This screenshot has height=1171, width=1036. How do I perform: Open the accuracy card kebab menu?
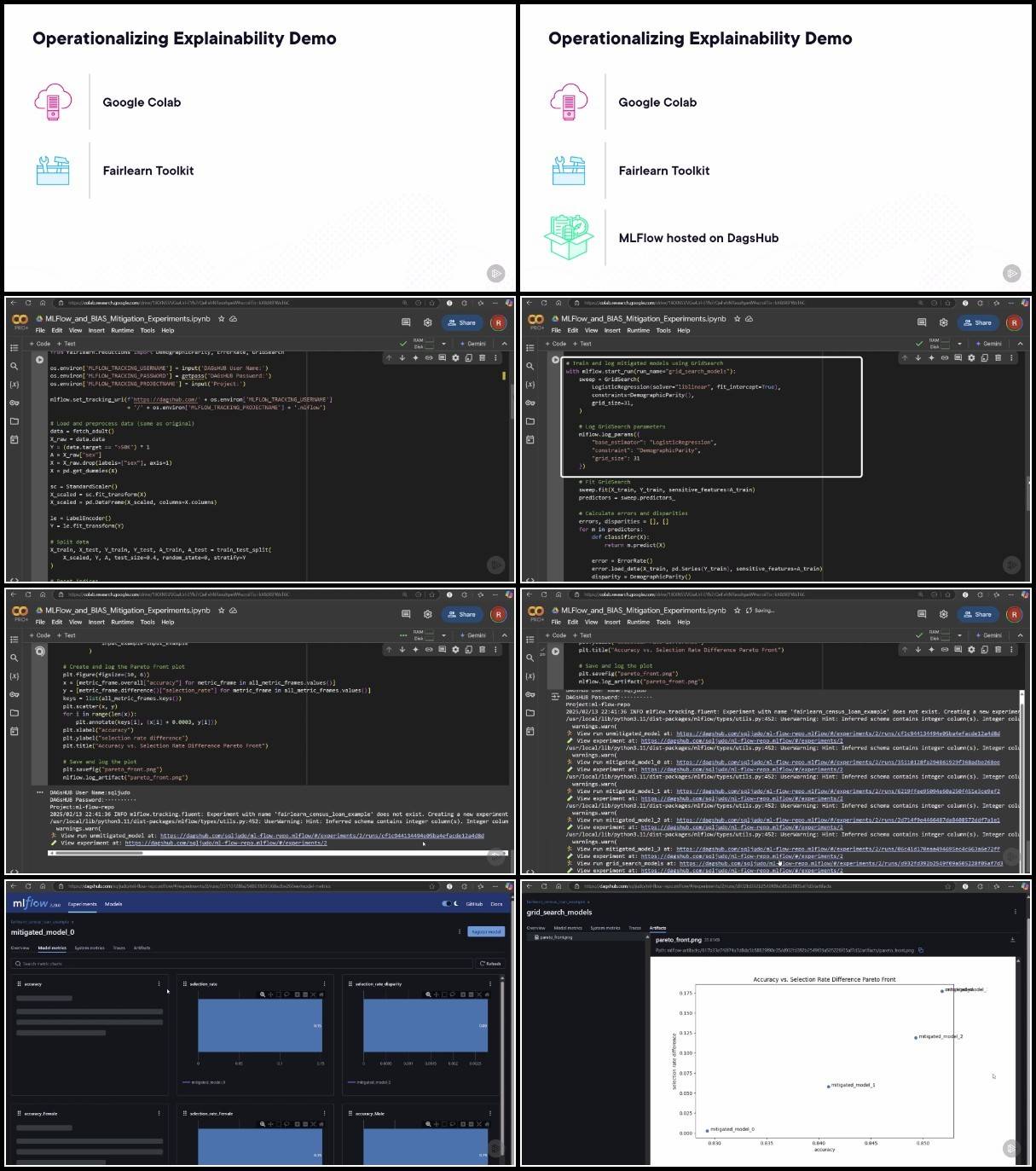click(159, 984)
